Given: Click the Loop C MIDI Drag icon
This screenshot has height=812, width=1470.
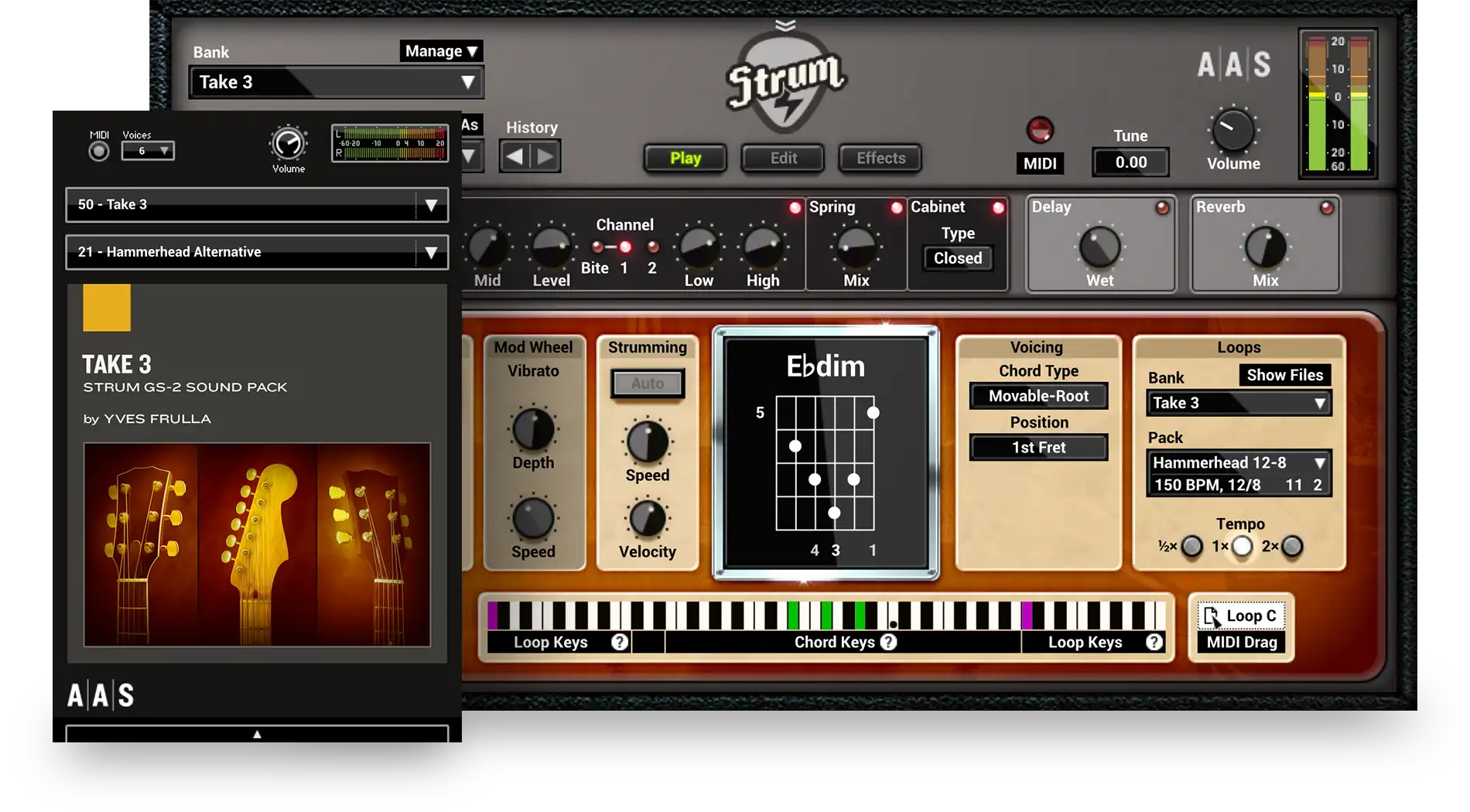Looking at the screenshot, I should tap(1212, 616).
